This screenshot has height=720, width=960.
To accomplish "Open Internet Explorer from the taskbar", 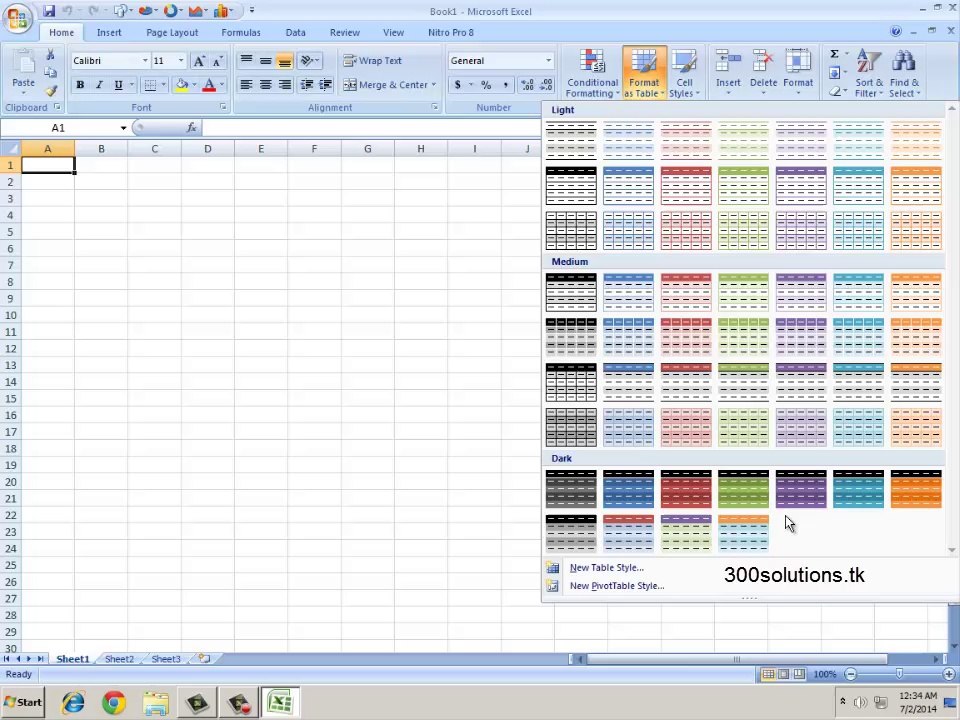I will 73,702.
